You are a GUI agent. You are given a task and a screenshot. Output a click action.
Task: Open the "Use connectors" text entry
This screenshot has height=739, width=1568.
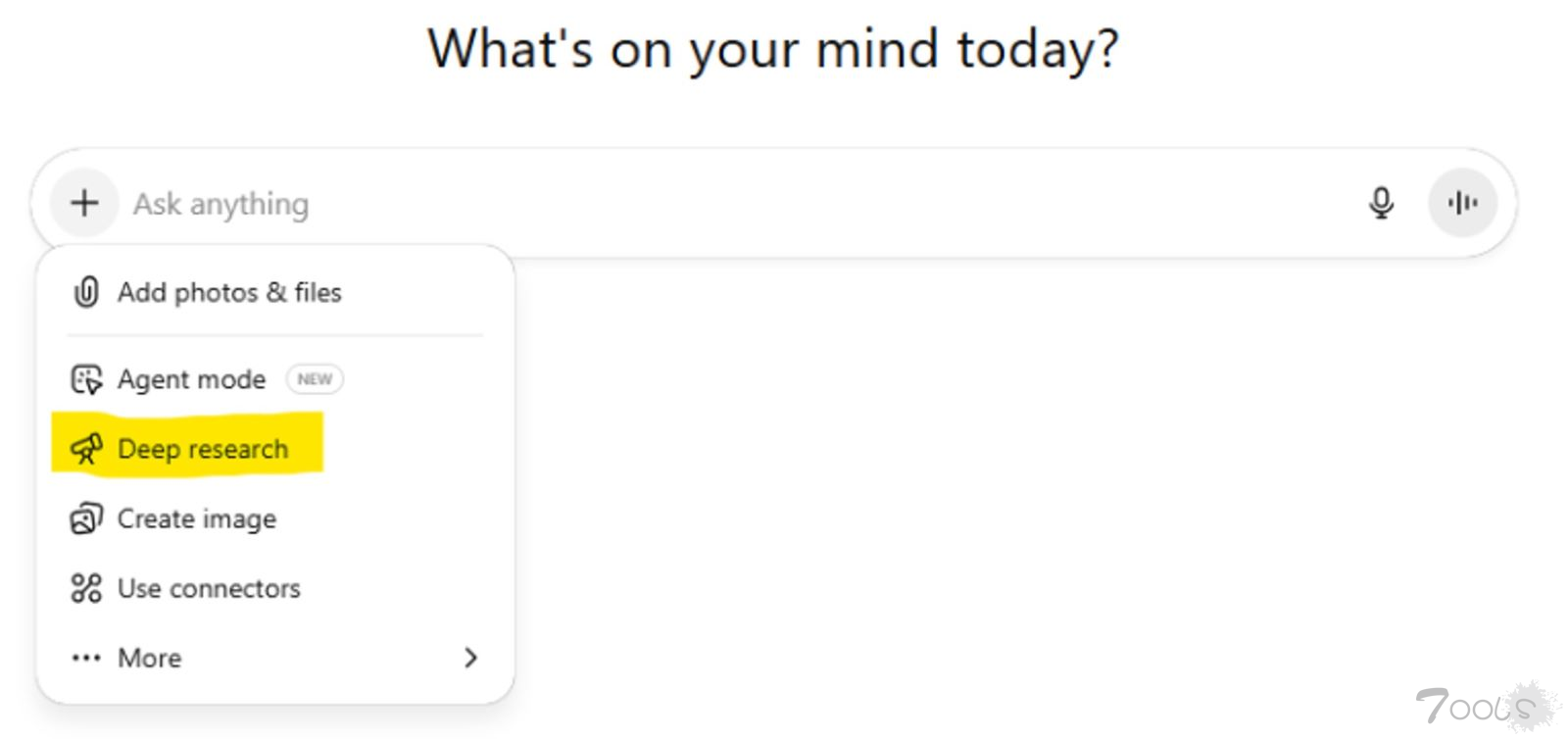[x=209, y=588]
